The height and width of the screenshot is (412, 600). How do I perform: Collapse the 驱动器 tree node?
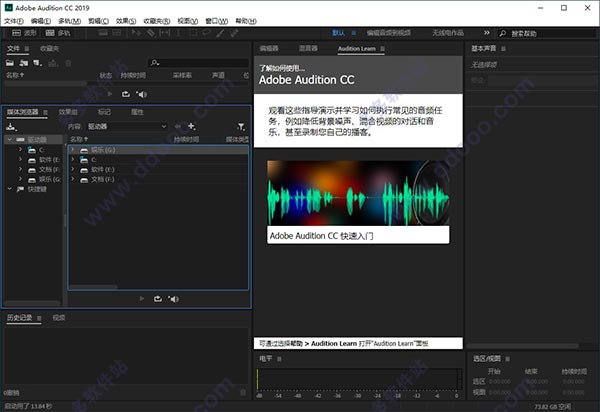click(10, 140)
